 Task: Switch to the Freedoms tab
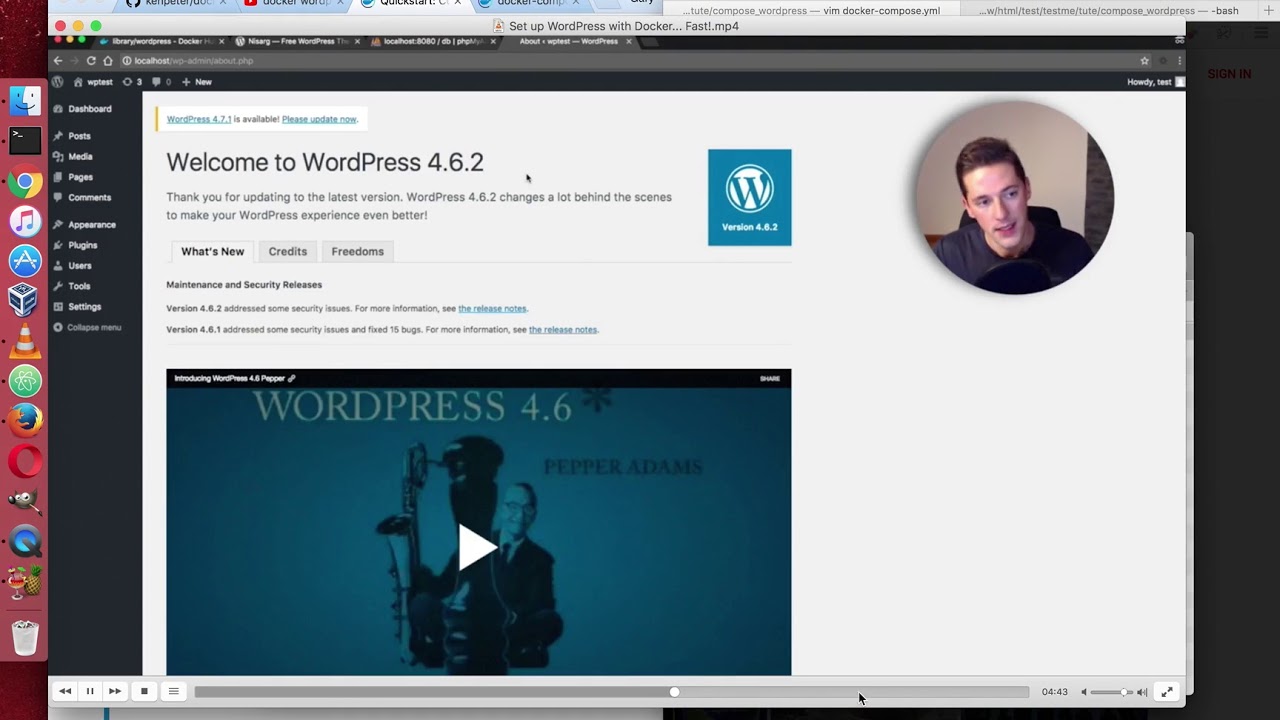(358, 251)
